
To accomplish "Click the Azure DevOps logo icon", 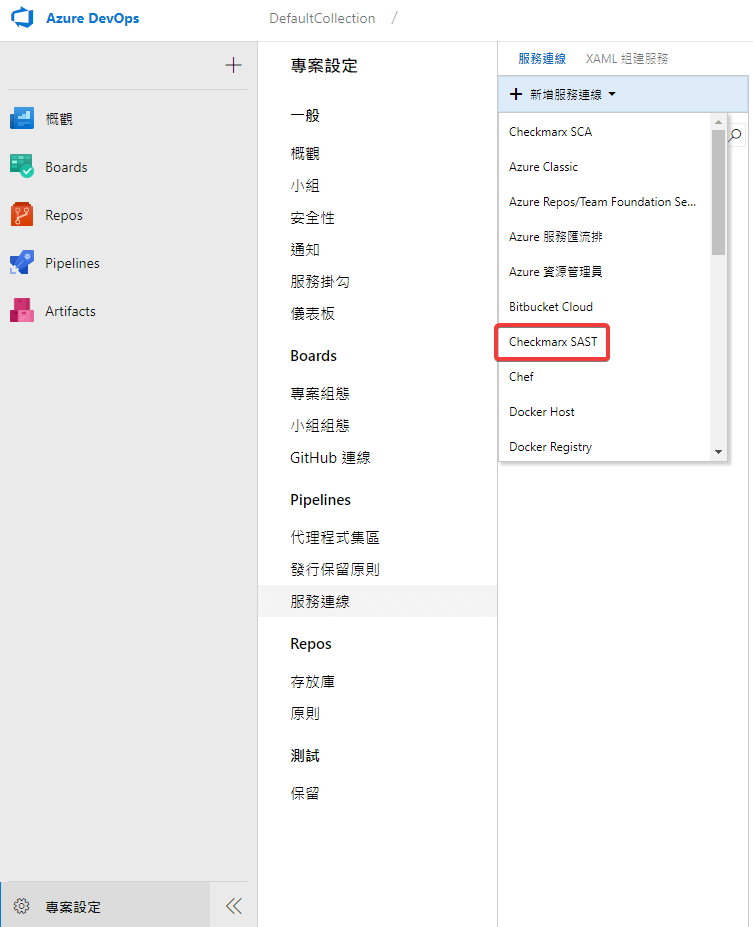I will click(x=22, y=19).
